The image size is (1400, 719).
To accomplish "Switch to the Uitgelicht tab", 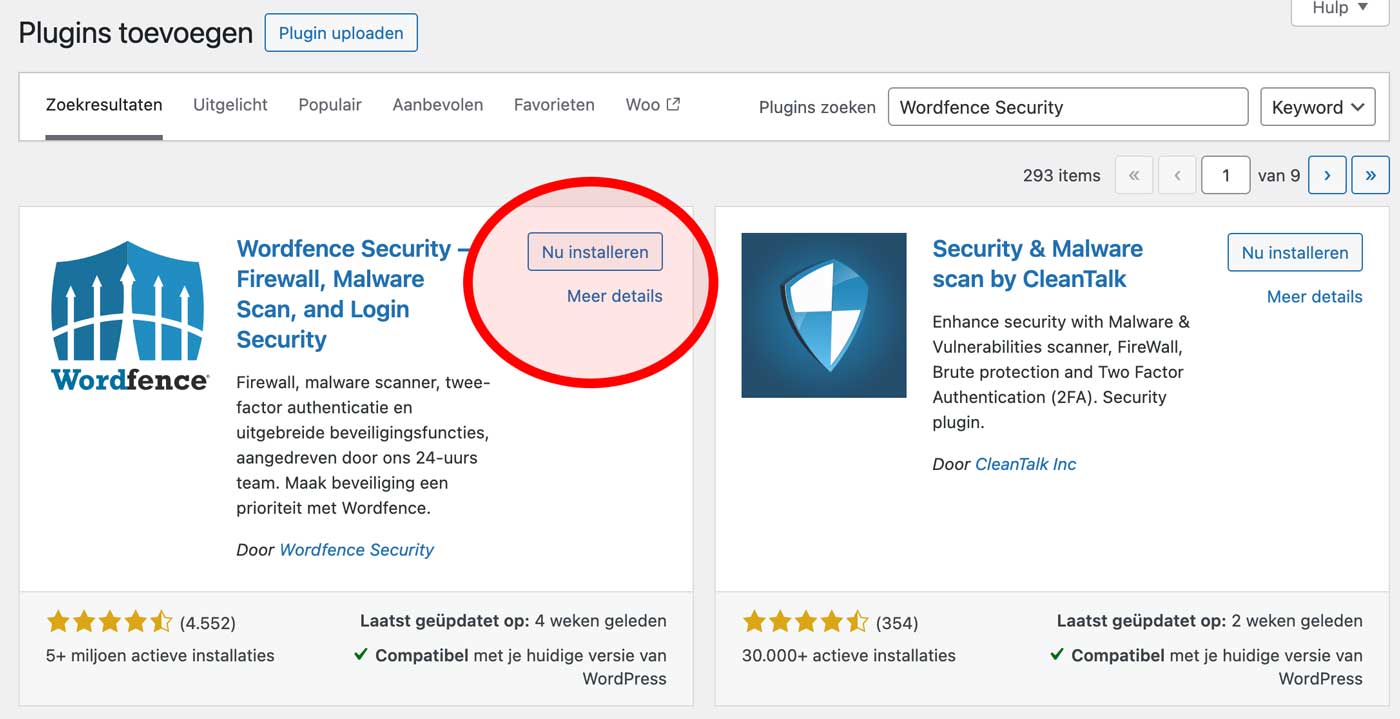I will pos(230,105).
